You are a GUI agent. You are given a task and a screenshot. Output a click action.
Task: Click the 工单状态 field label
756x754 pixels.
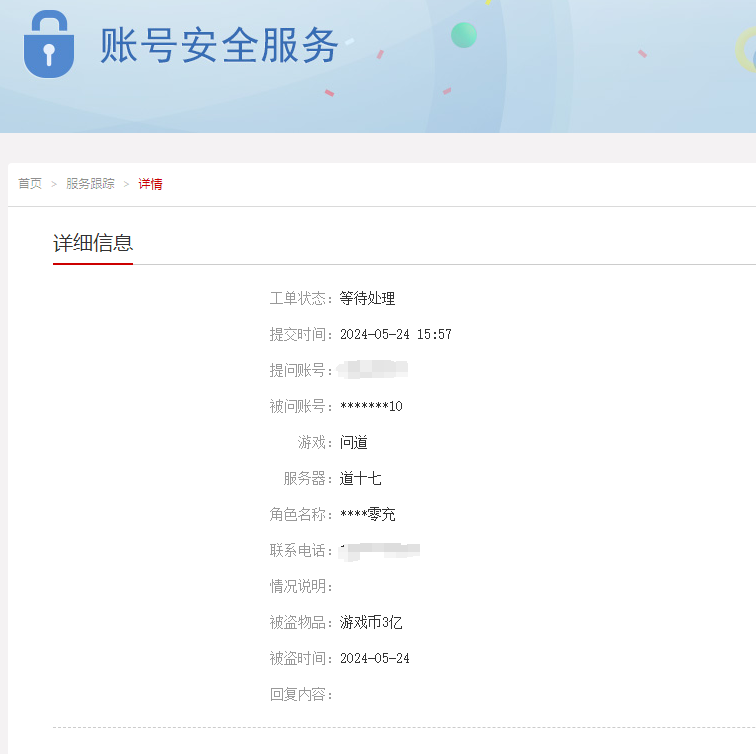coord(300,298)
